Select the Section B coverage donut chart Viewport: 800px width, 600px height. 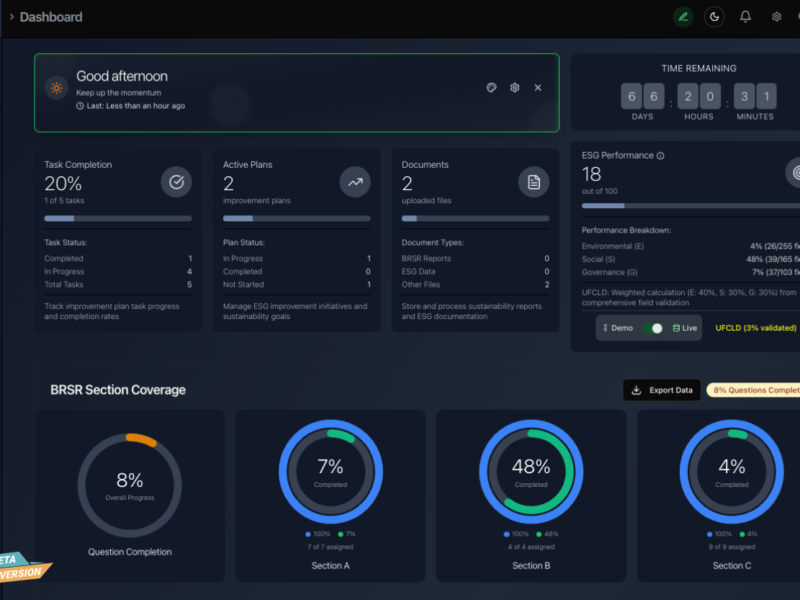[x=531, y=471]
